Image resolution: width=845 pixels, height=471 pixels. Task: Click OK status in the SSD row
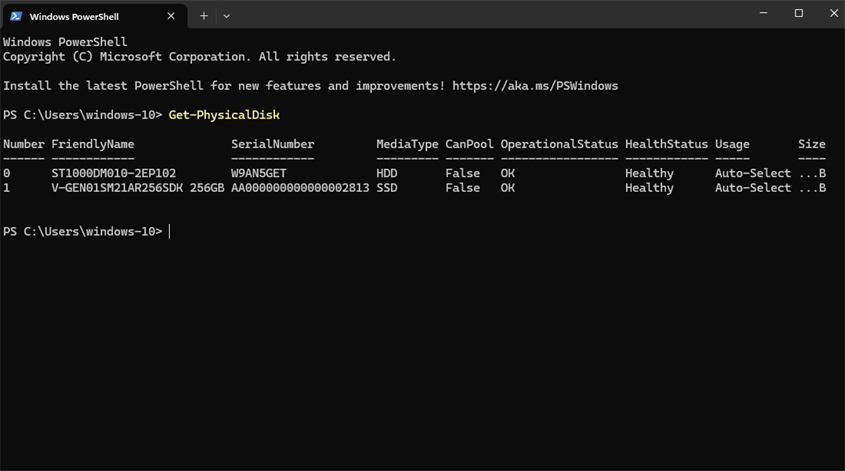click(x=508, y=188)
